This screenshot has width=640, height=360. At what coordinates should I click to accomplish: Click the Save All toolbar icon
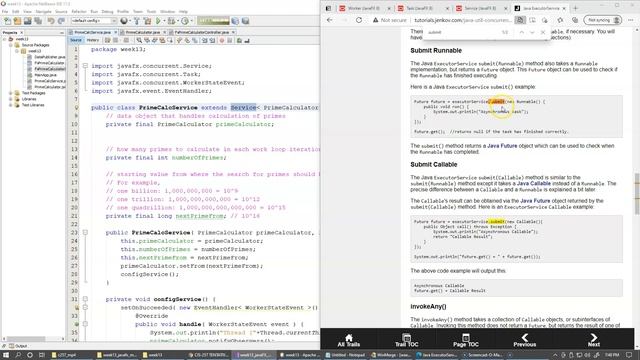[x=38, y=21]
